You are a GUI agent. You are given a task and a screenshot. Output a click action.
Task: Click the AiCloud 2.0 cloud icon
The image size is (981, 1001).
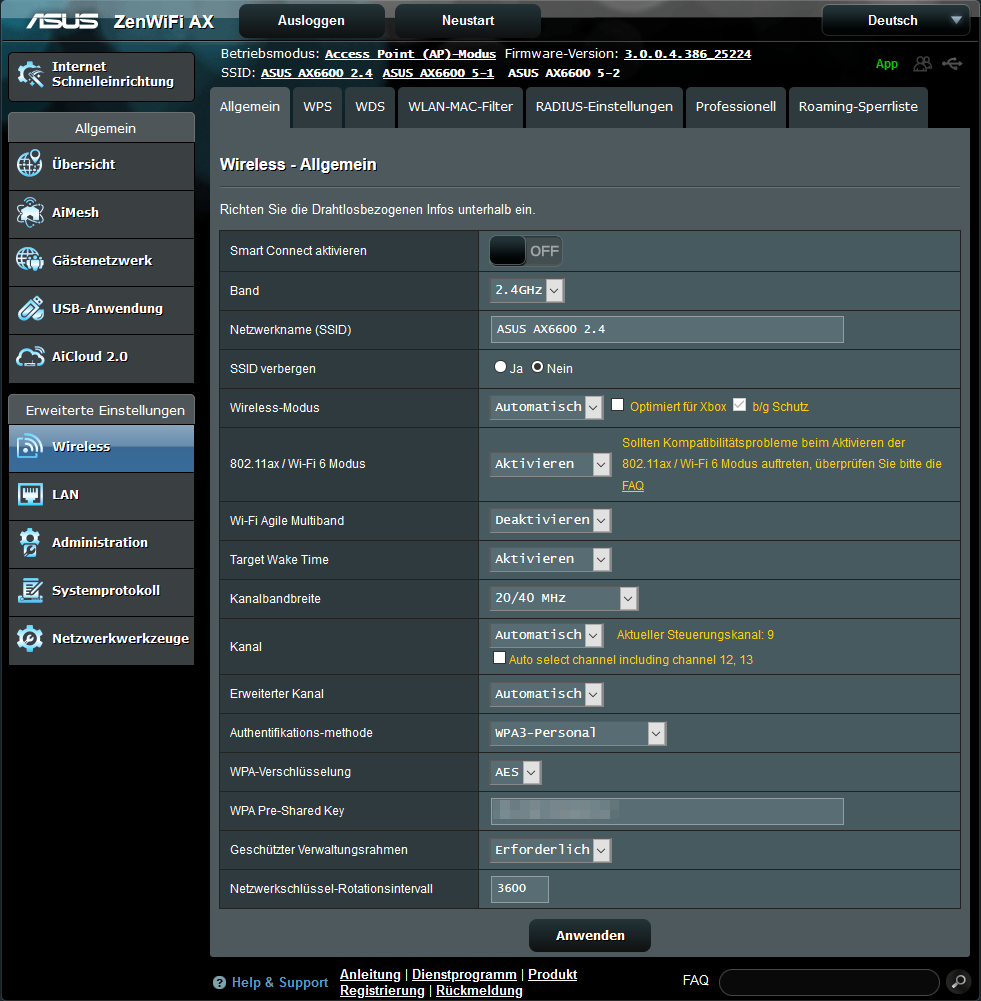pyautogui.click(x=30, y=356)
